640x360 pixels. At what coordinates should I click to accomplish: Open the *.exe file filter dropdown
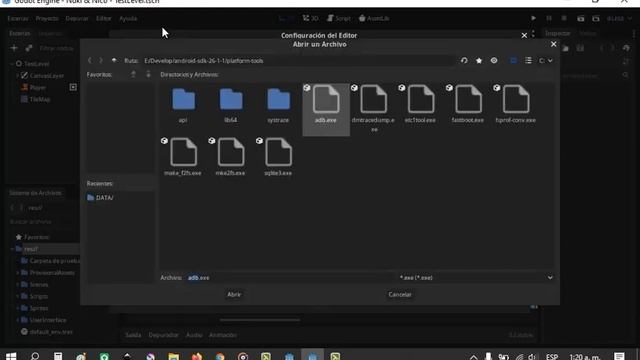tap(476, 278)
